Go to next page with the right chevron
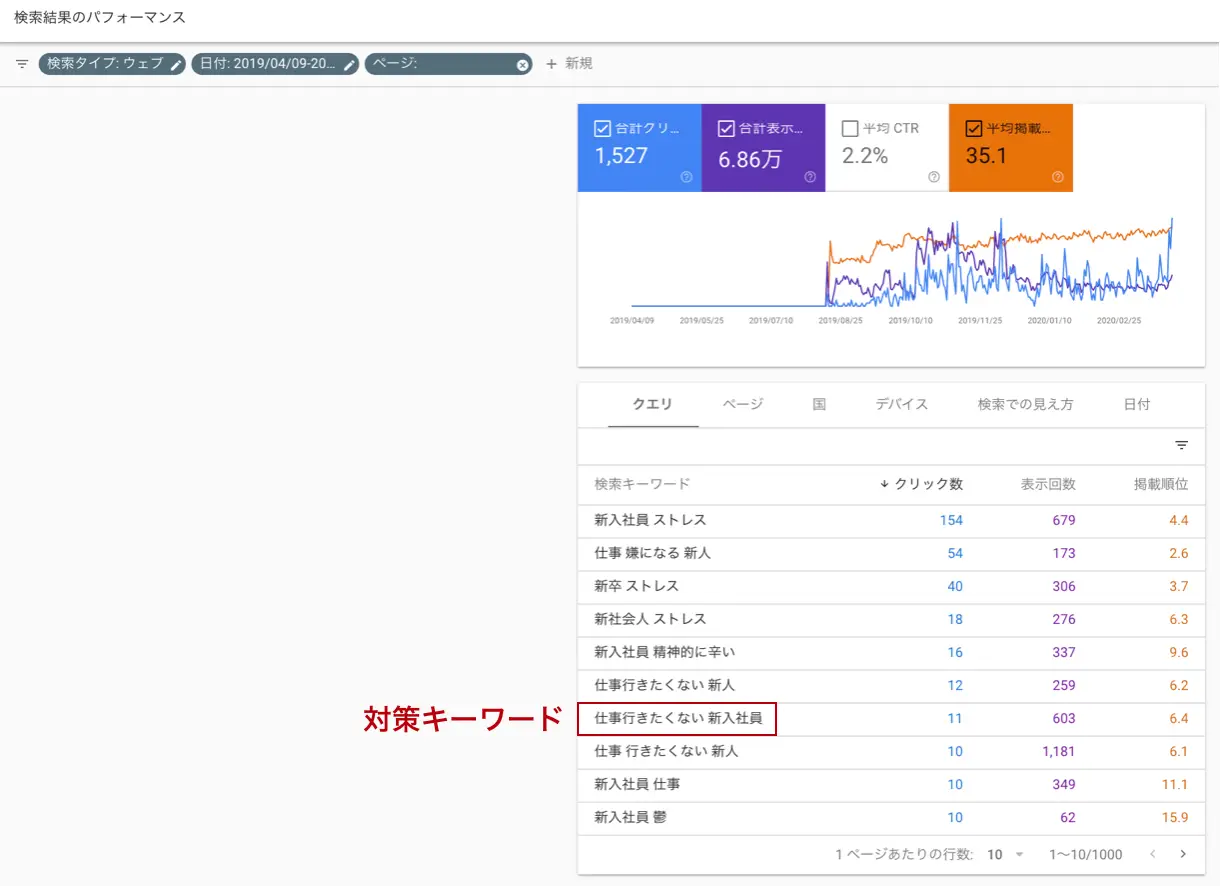This screenshot has width=1220, height=886. [1185, 854]
